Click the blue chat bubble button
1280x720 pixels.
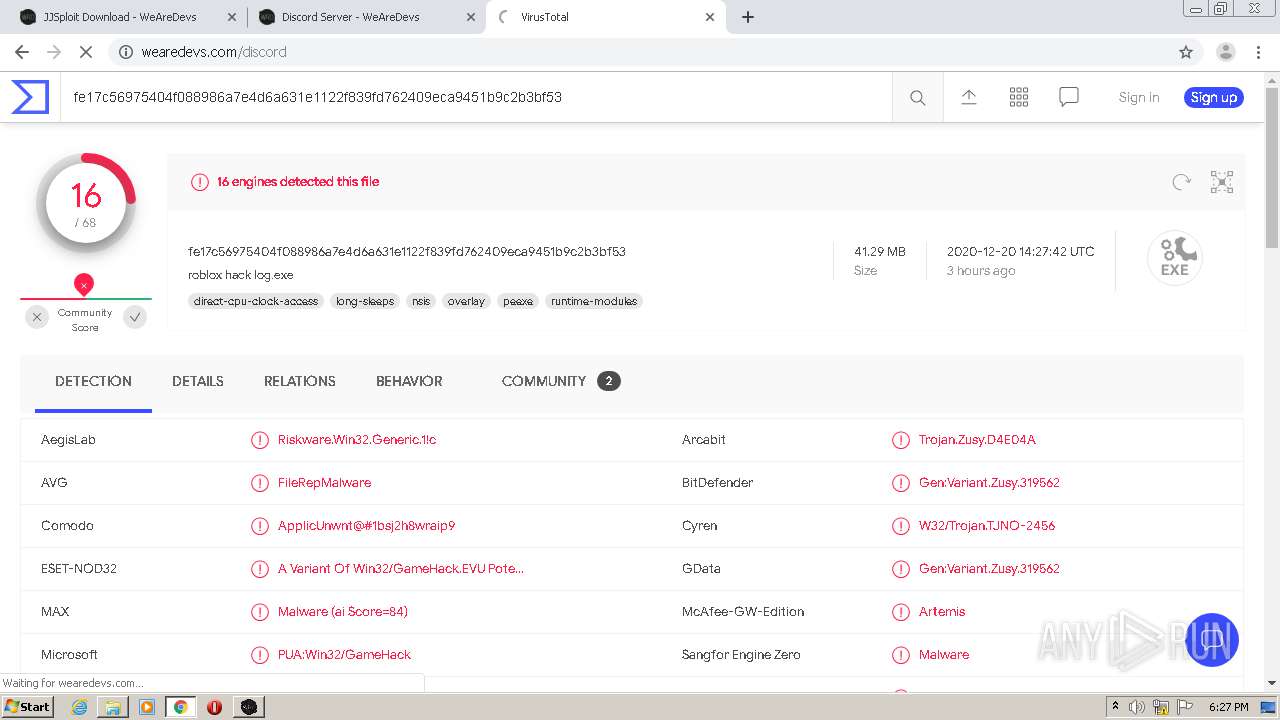1212,640
